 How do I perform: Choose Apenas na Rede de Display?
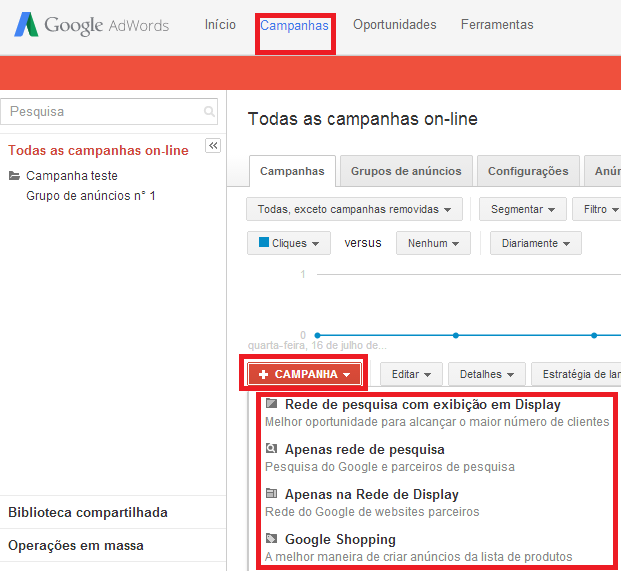coord(371,495)
